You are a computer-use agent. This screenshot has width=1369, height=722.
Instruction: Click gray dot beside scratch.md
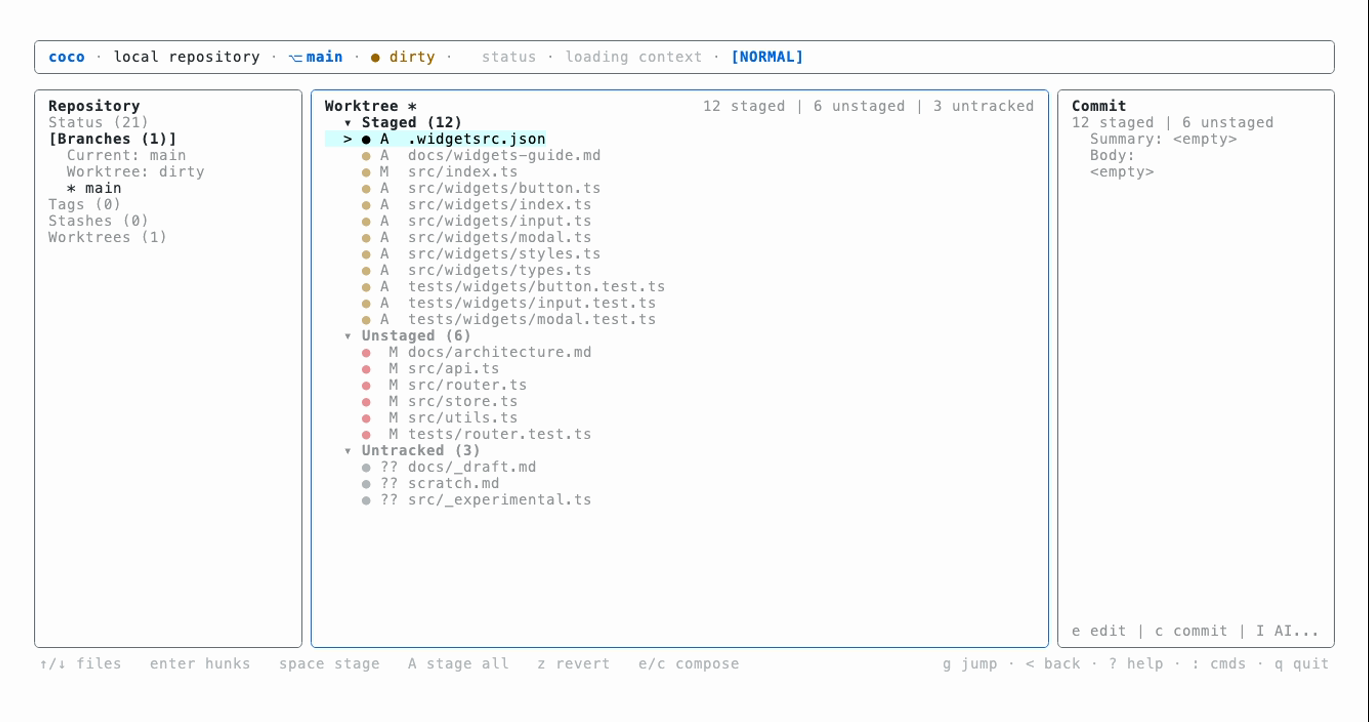(x=366, y=484)
